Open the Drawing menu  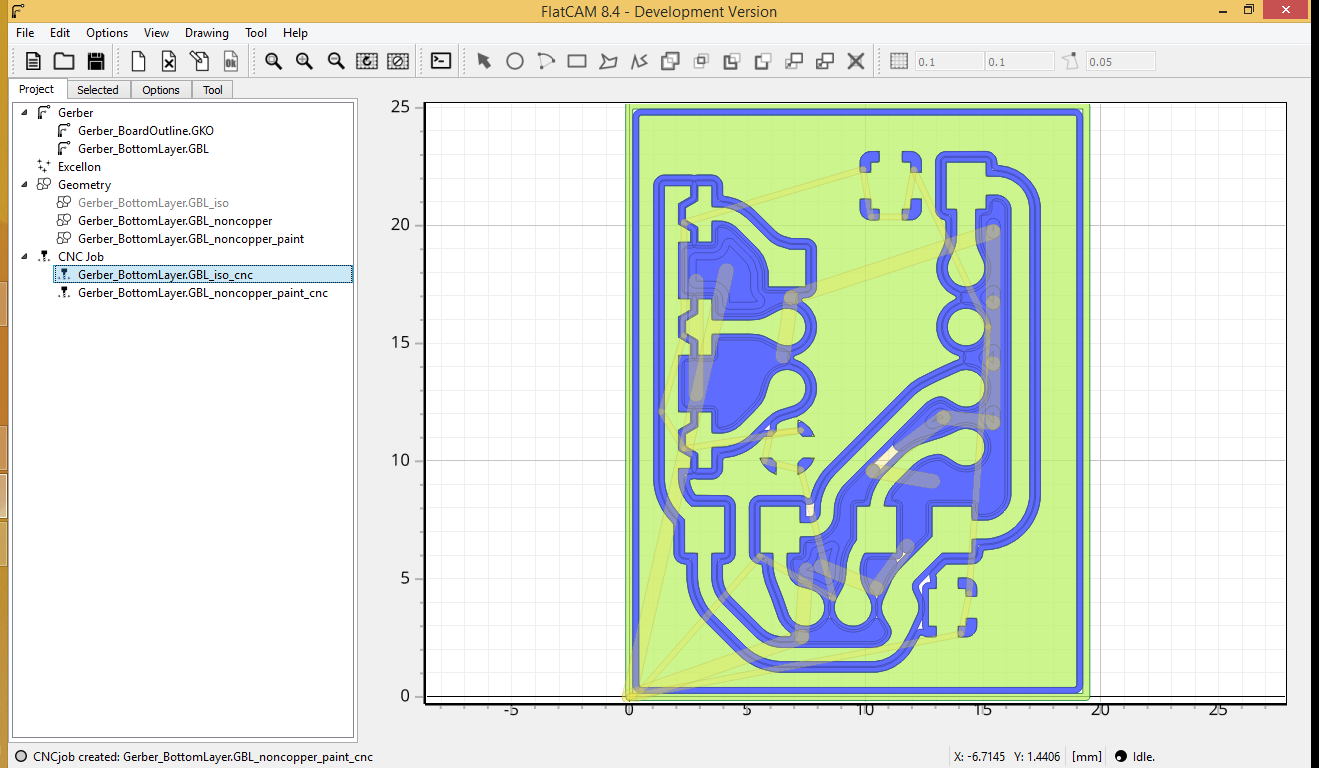(x=206, y=33)
